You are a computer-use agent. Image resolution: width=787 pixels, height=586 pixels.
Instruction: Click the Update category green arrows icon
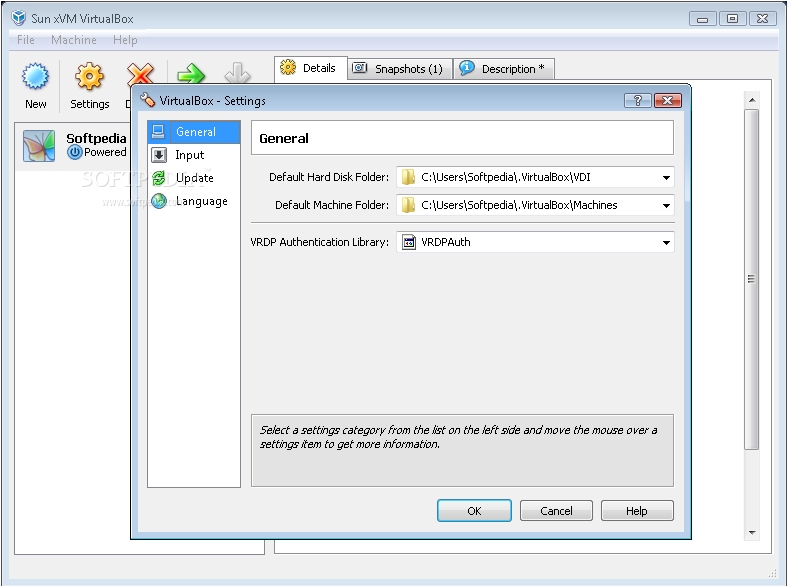coord(159,178)
